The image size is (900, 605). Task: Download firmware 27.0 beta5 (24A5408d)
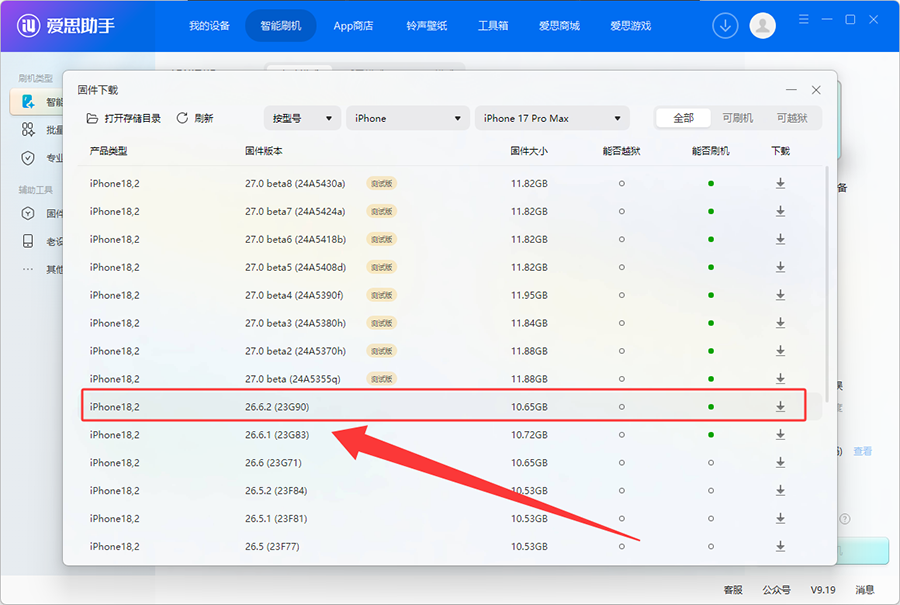[x=780, y=267]
